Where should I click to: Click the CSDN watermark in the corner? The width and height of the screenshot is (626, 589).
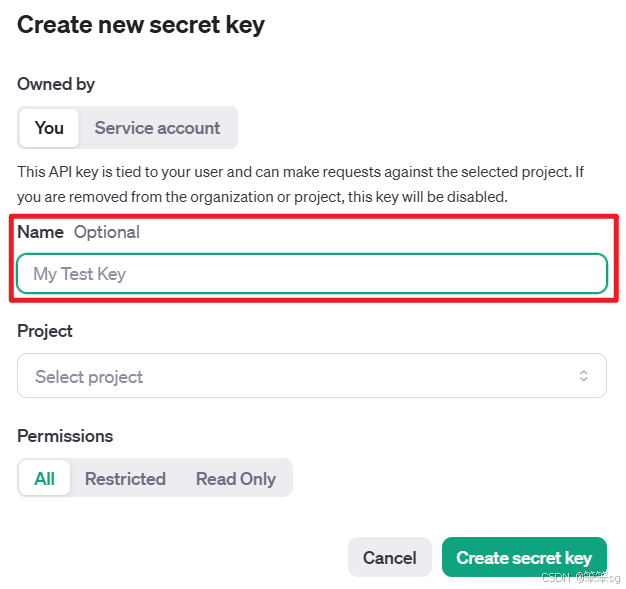[580, 578]
